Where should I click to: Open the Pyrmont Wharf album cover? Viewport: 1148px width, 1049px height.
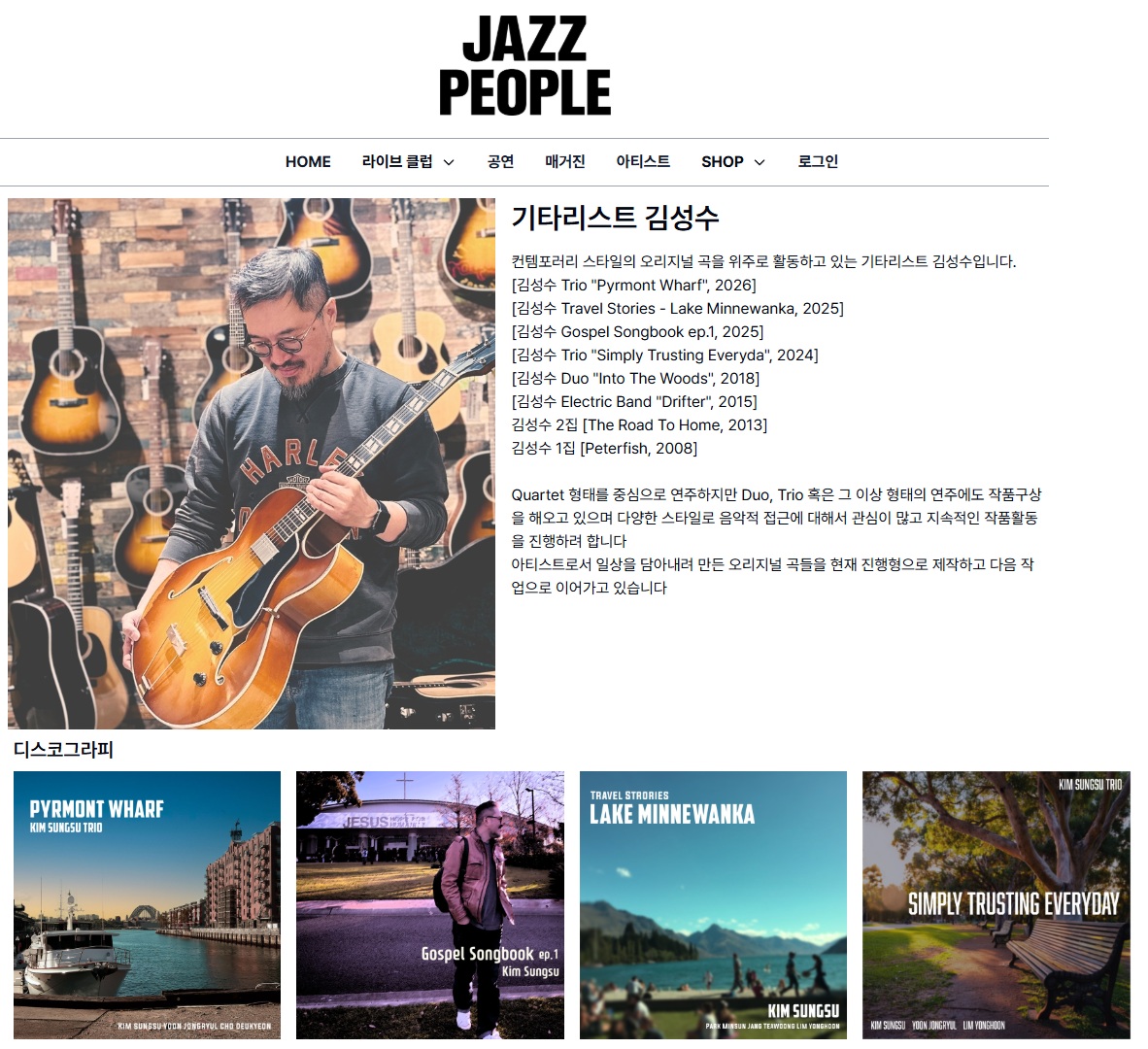[148, 905]
